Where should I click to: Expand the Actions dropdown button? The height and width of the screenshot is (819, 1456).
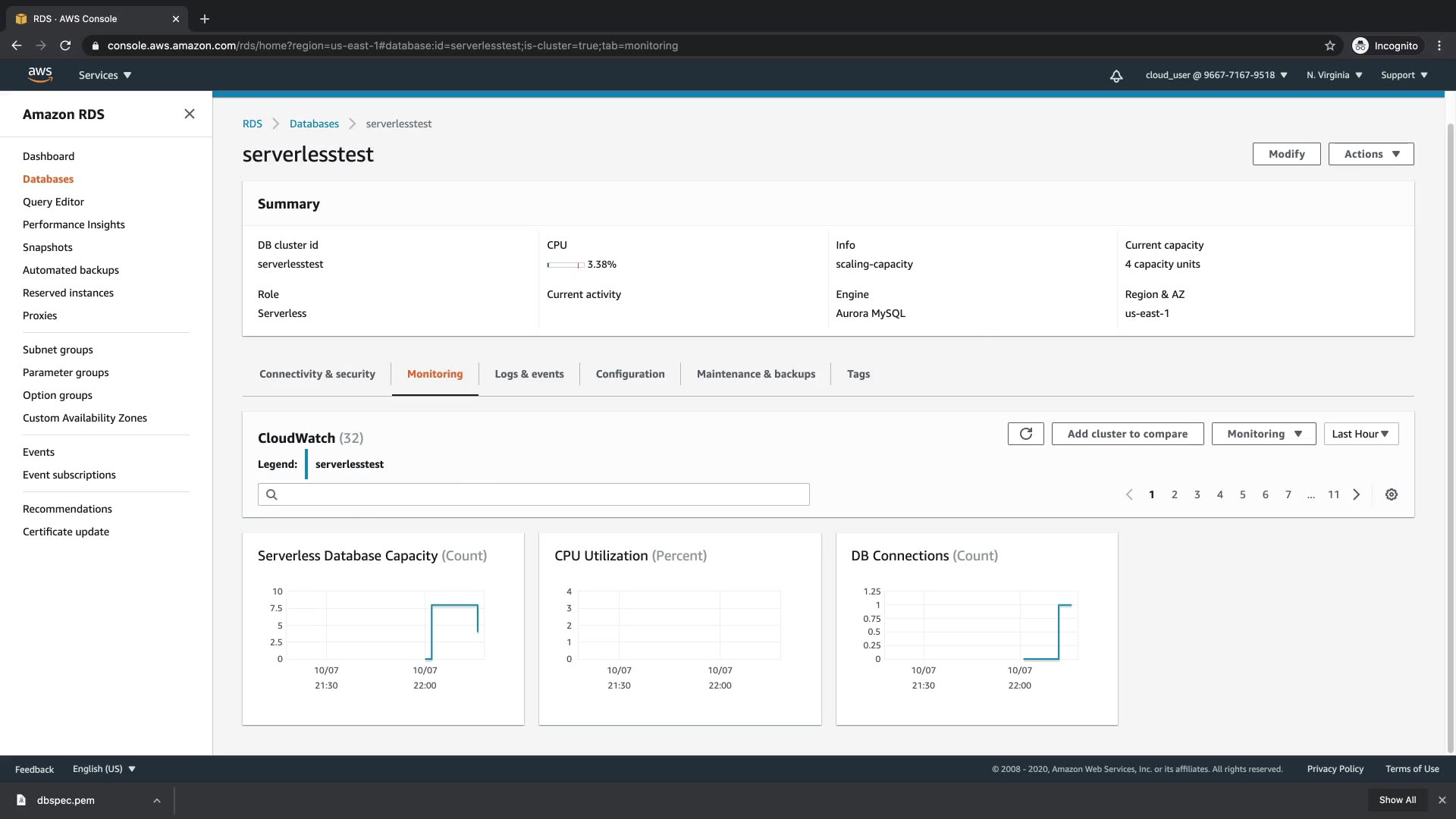(x=1370, y=154)
